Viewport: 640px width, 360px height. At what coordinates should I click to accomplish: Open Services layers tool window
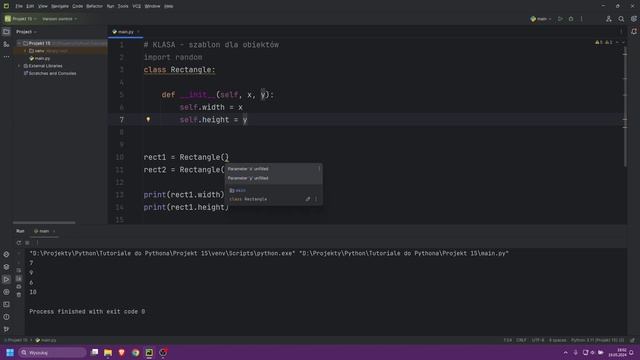tap(6, 267)
